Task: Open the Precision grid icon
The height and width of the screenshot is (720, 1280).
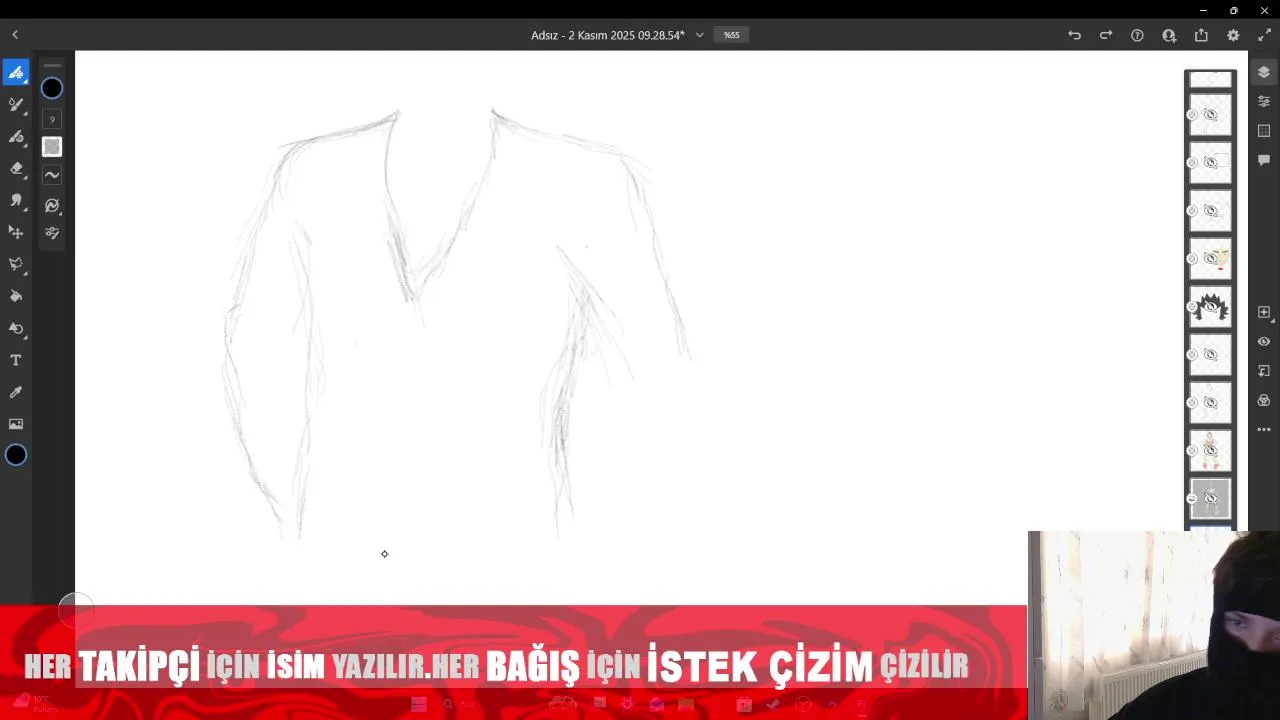Action: (1264, 131)
